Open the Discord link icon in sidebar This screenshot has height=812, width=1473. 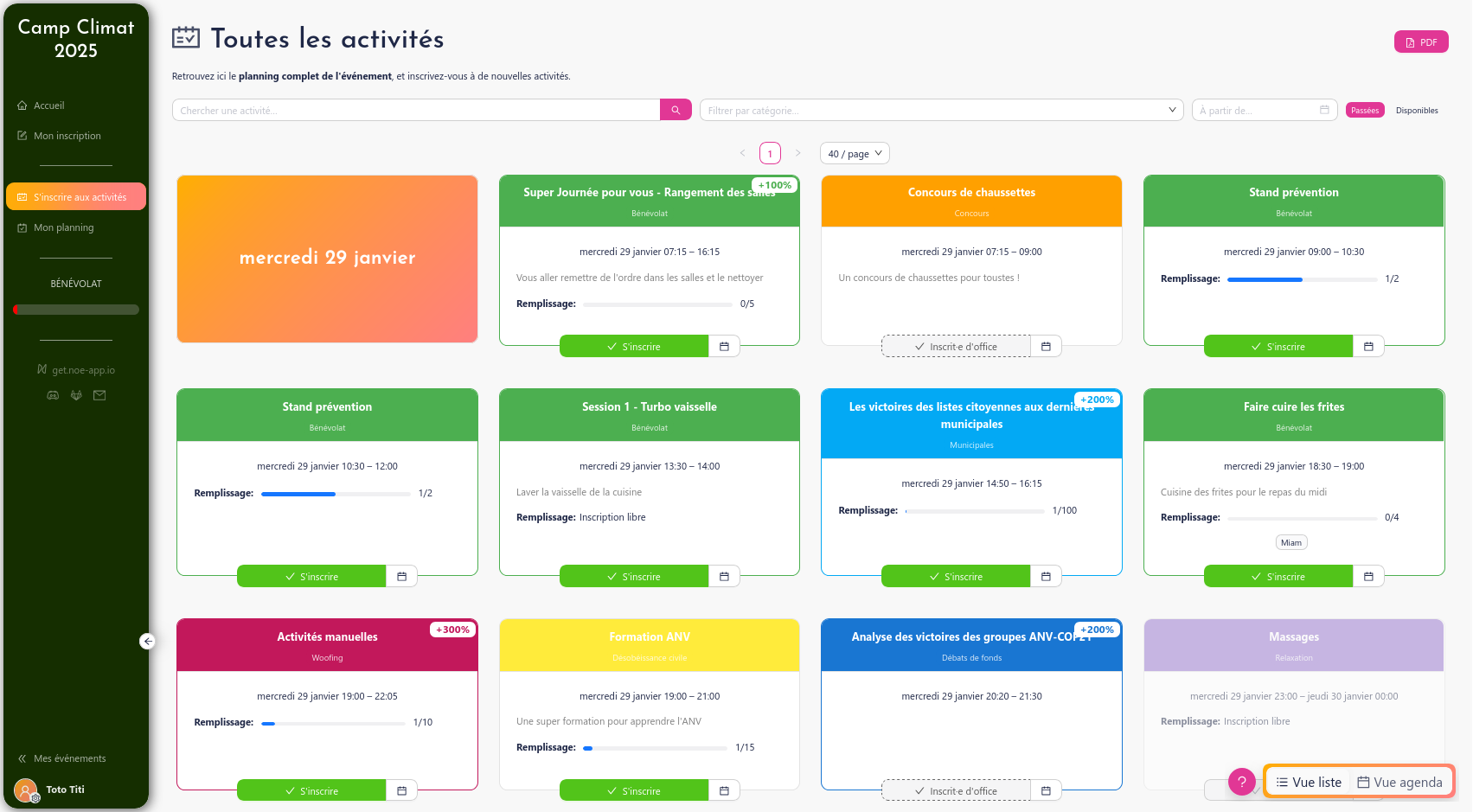(x=53, y=395)
